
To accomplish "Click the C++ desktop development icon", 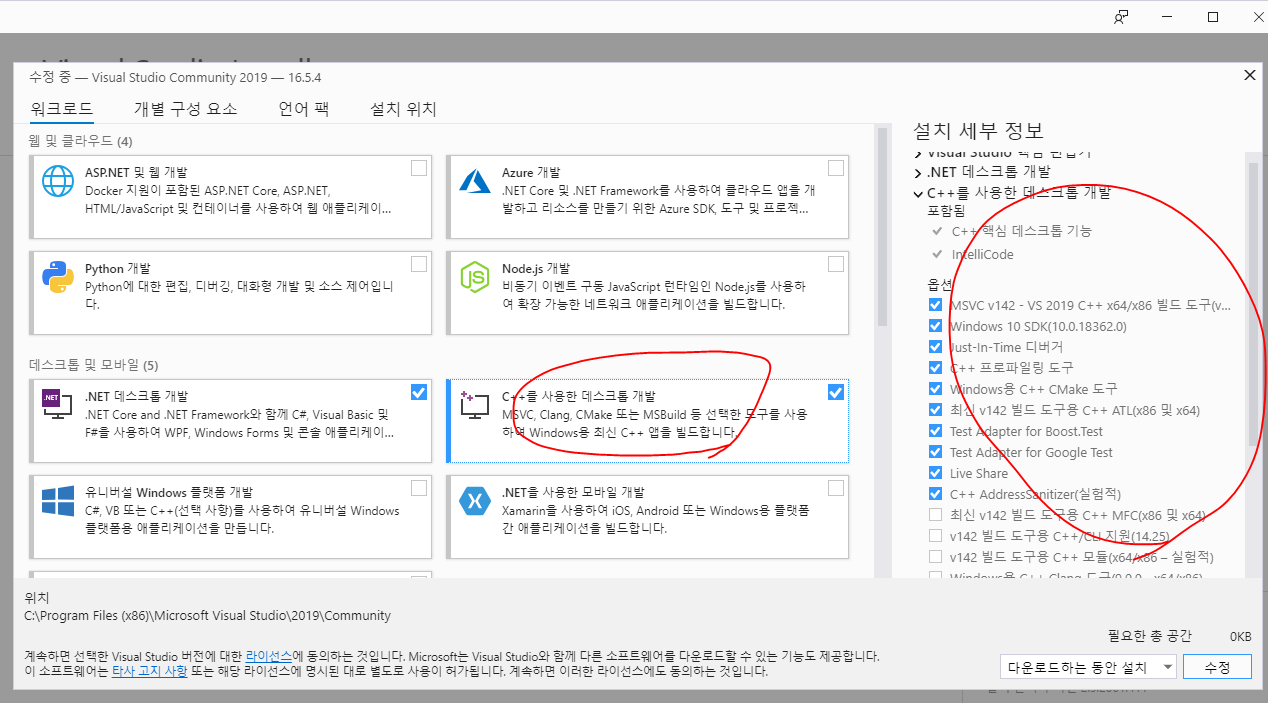I will (x=473, y=406).
